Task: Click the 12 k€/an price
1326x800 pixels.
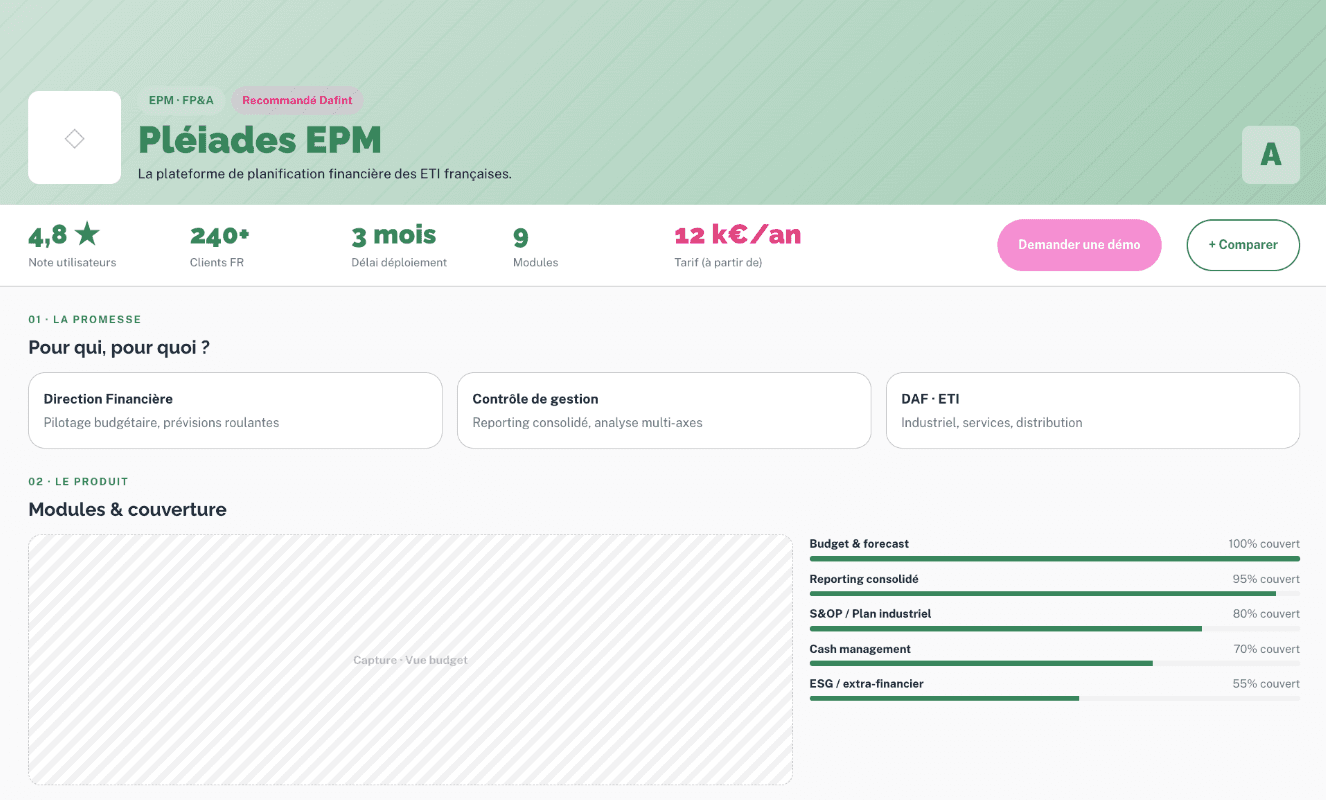Action: tap(738, 236)
